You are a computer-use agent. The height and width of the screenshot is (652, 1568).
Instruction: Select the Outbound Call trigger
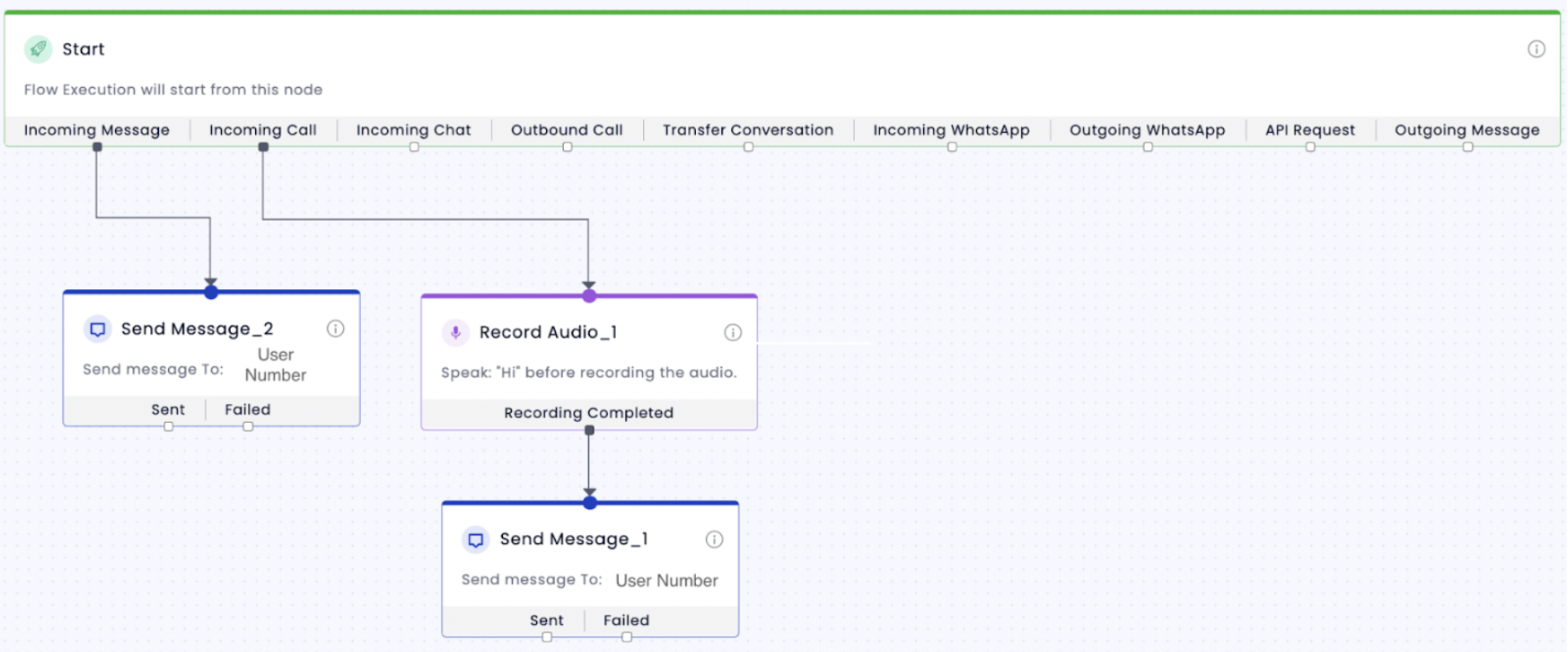tap(567, 130)
